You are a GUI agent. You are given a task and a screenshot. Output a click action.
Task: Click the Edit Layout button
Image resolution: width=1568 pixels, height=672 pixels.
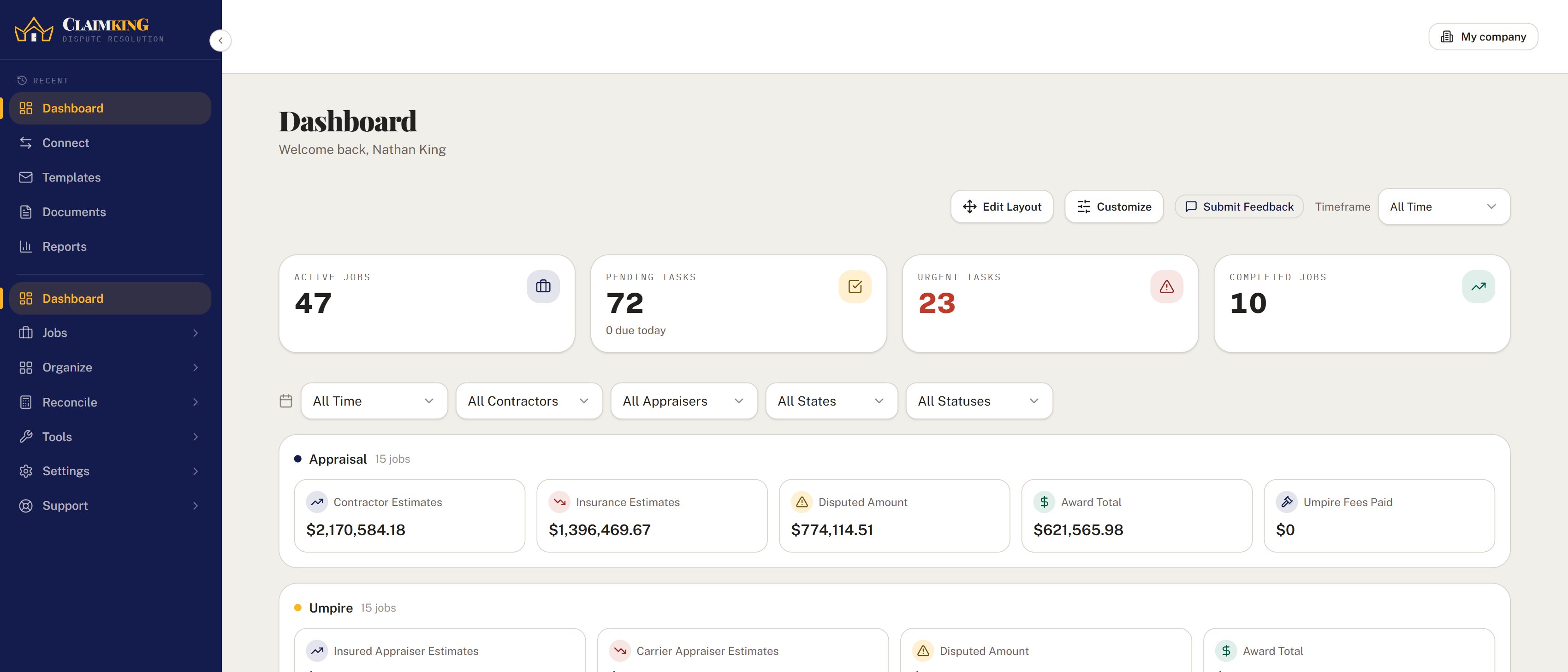tap(1001, 207)
